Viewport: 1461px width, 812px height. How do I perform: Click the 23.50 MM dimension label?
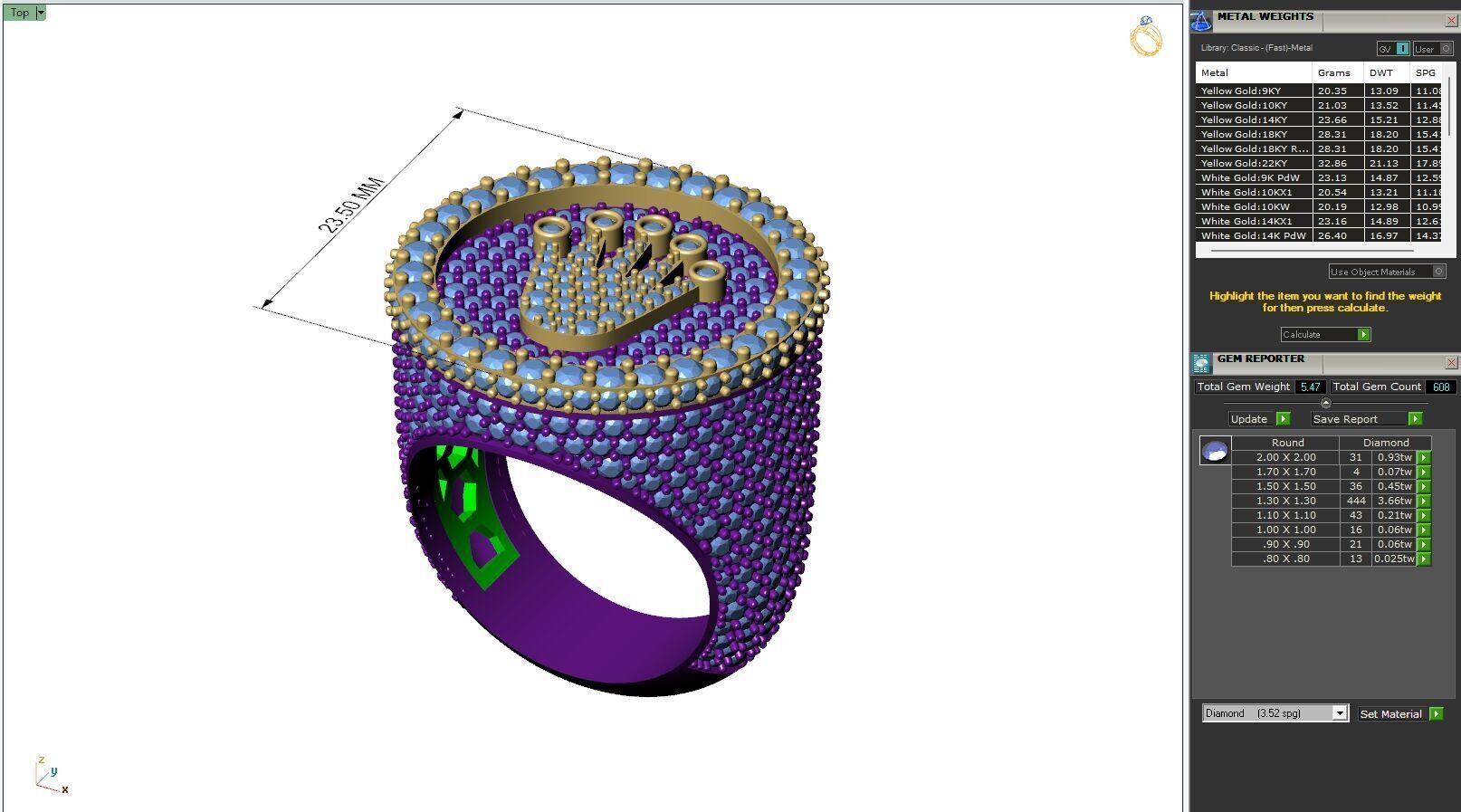[x=351, y=205]
